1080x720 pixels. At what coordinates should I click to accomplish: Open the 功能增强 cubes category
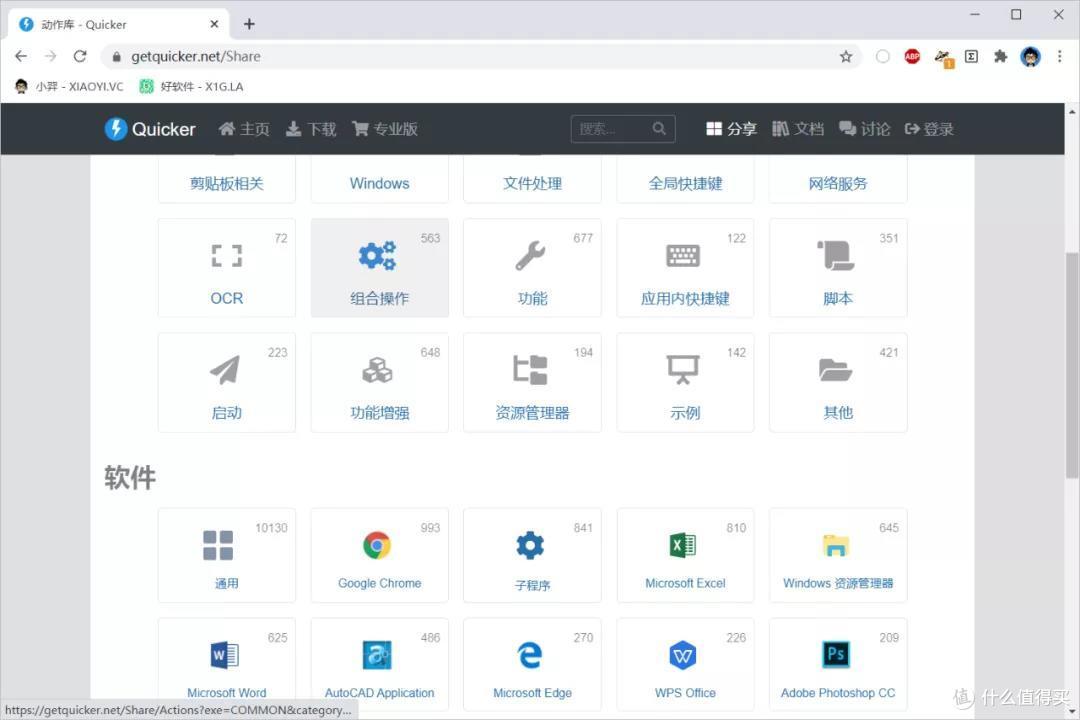point(380,382)
